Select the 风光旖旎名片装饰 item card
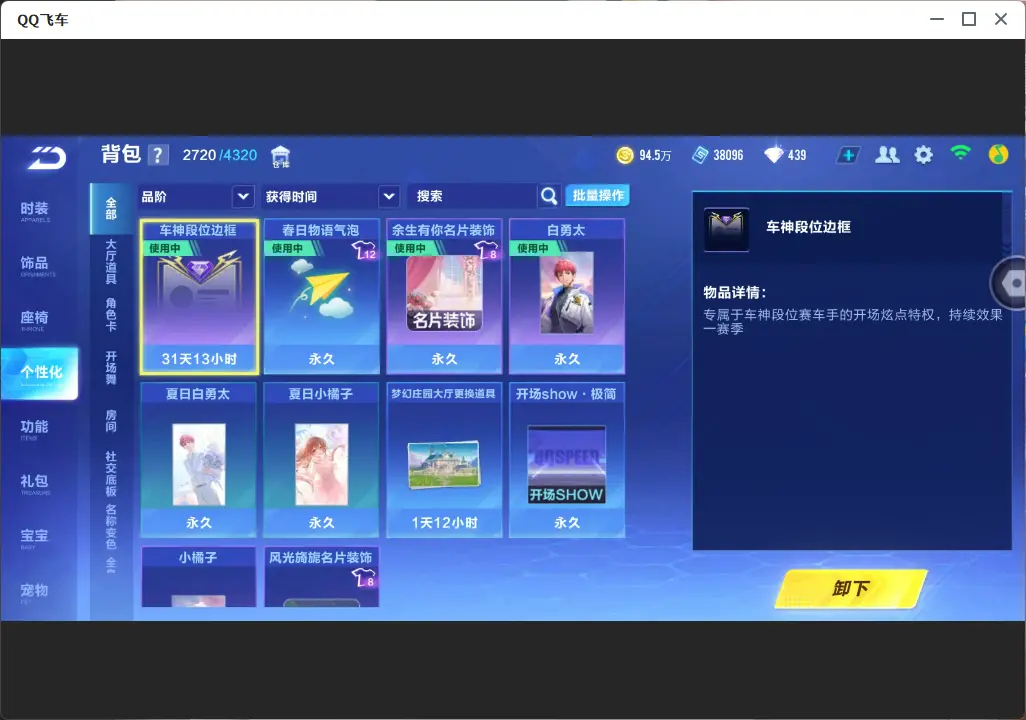The height and width of the screenshot is (720, 1026). (x=321, y=577)
